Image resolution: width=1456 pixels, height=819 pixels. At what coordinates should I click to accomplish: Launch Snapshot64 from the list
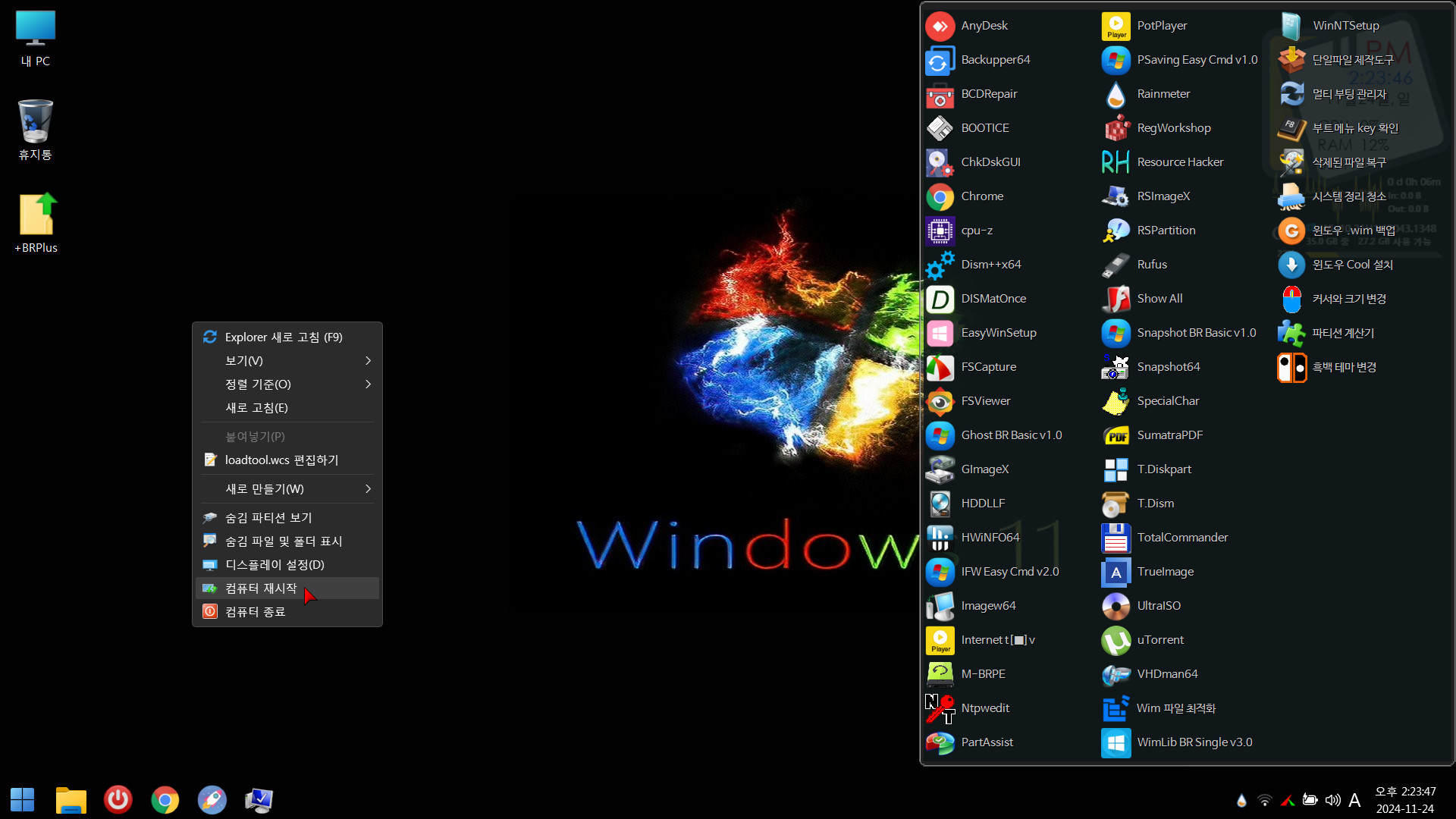(x=1151, y=367)
